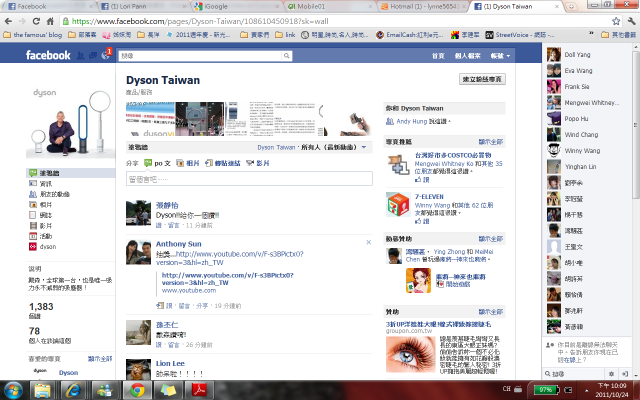Switch to the Mobile01 browser tab
640x400 pixels.
330,6
